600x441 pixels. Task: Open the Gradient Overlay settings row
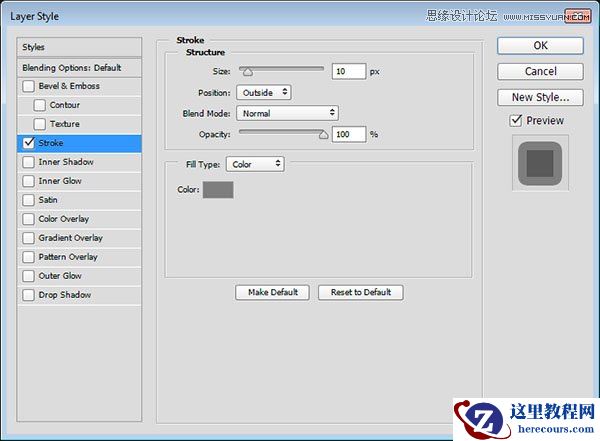(x=79, y=238)
